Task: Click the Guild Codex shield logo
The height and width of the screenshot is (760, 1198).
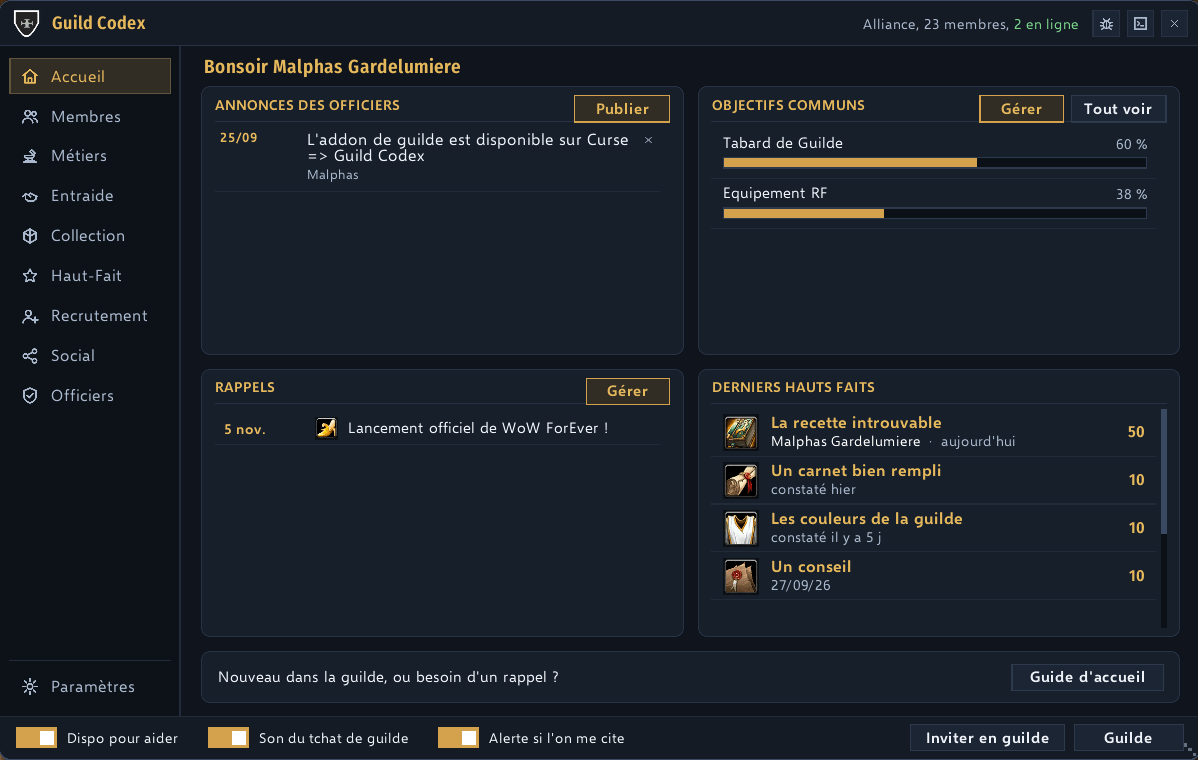Action: tap(27, 23)
